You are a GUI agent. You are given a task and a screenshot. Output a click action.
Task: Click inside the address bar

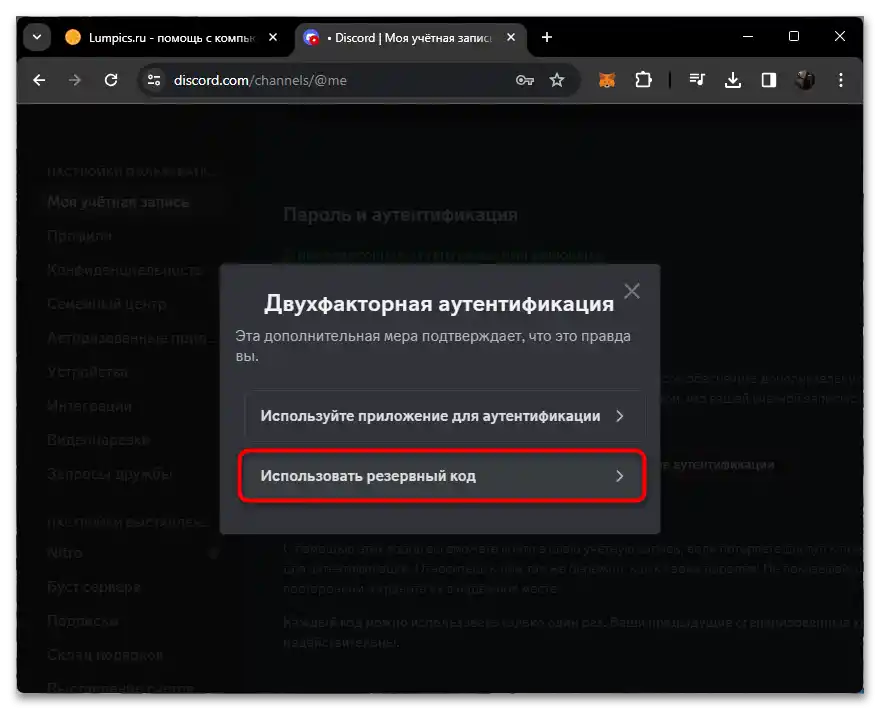click(x=300, y=80)
